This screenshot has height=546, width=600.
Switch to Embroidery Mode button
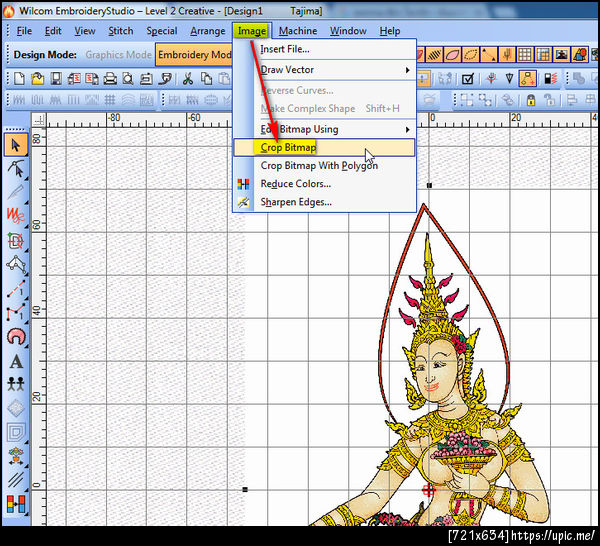click(194, 55)
